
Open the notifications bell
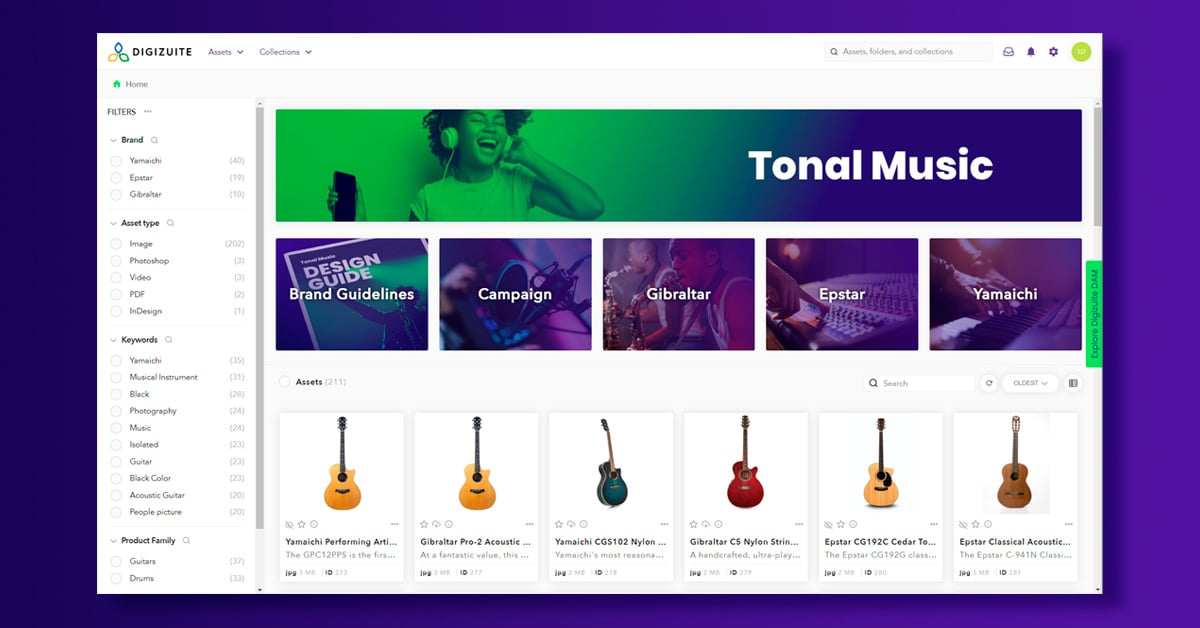tap(1031, 52)
